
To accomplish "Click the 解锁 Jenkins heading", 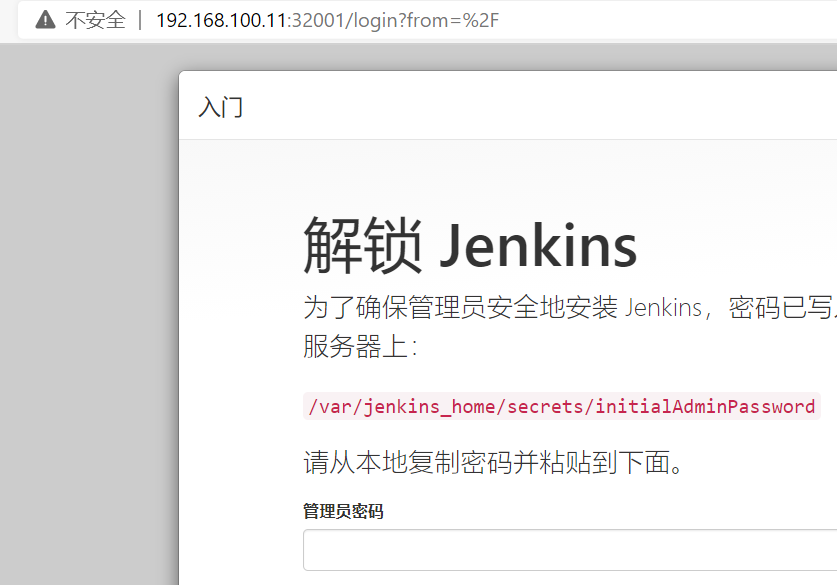I will point(470,246).
